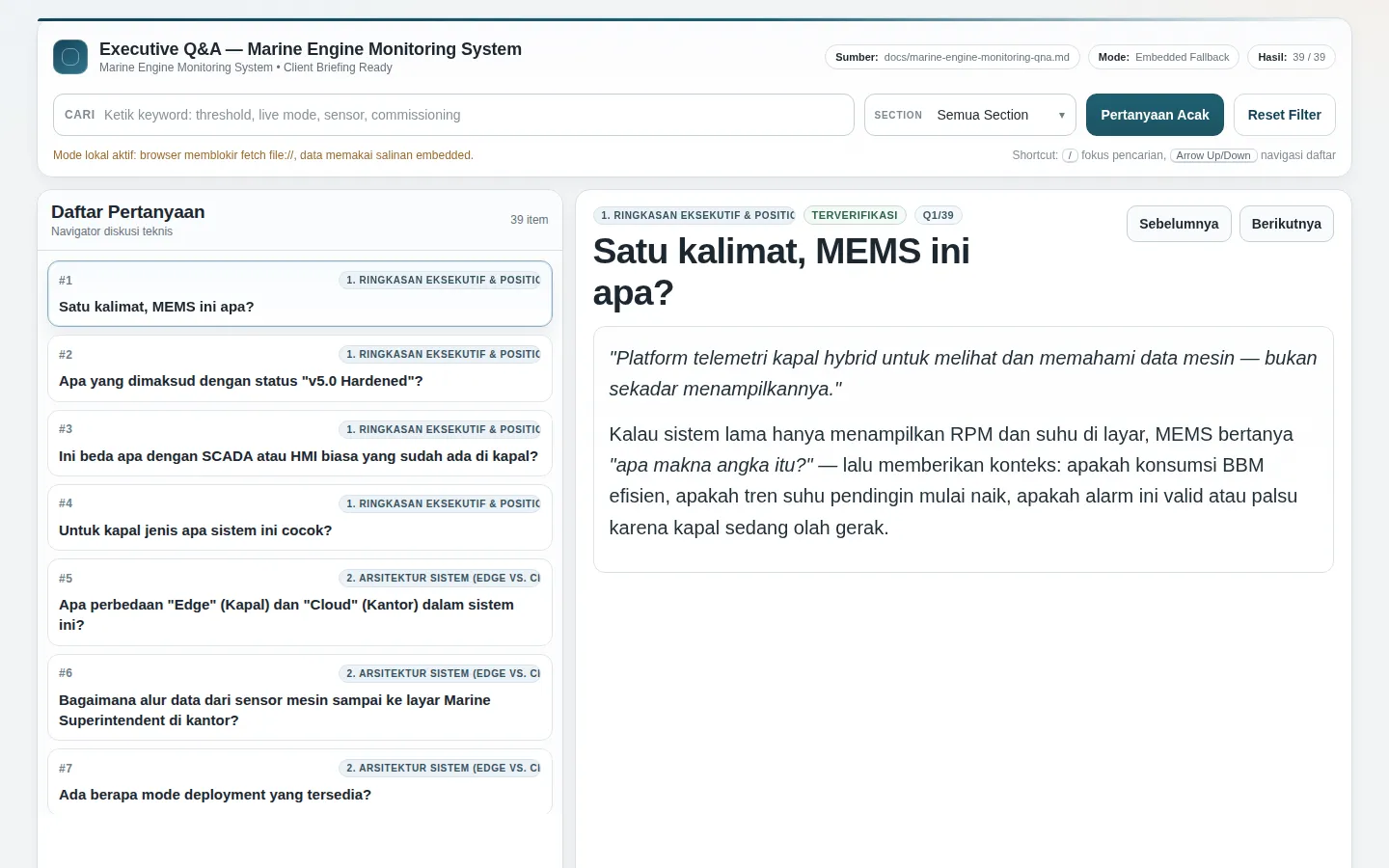
Task: Click the slash shortcut key hint
Action: (1070, 155)
